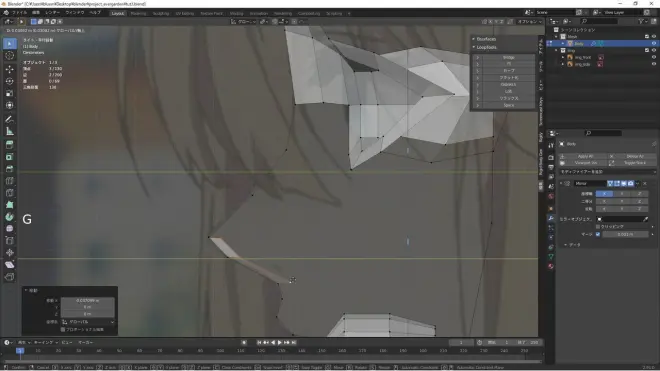Open the Modifier properties wrench tab
The height and width of the screenshot is (371, 660).
551,218
